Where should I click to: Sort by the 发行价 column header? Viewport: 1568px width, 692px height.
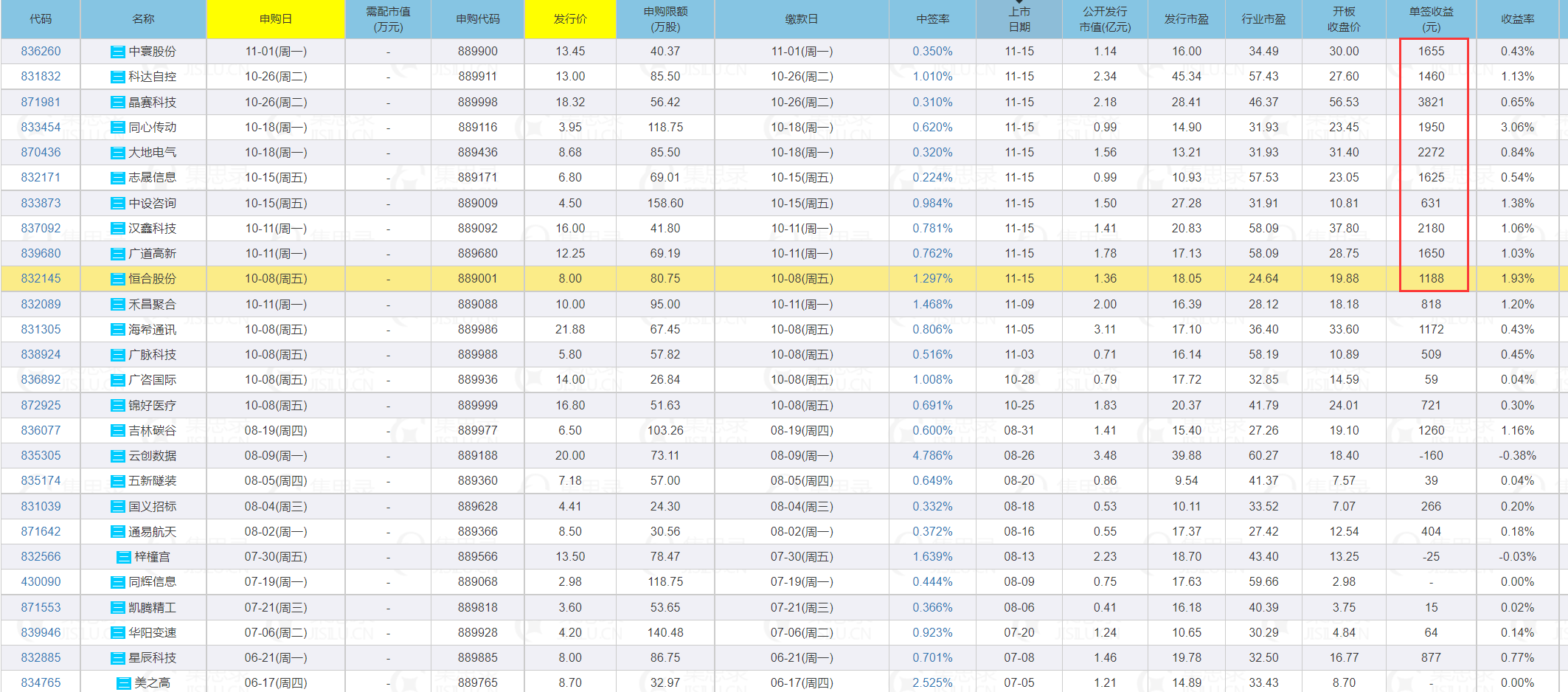(x=570, y=19)
